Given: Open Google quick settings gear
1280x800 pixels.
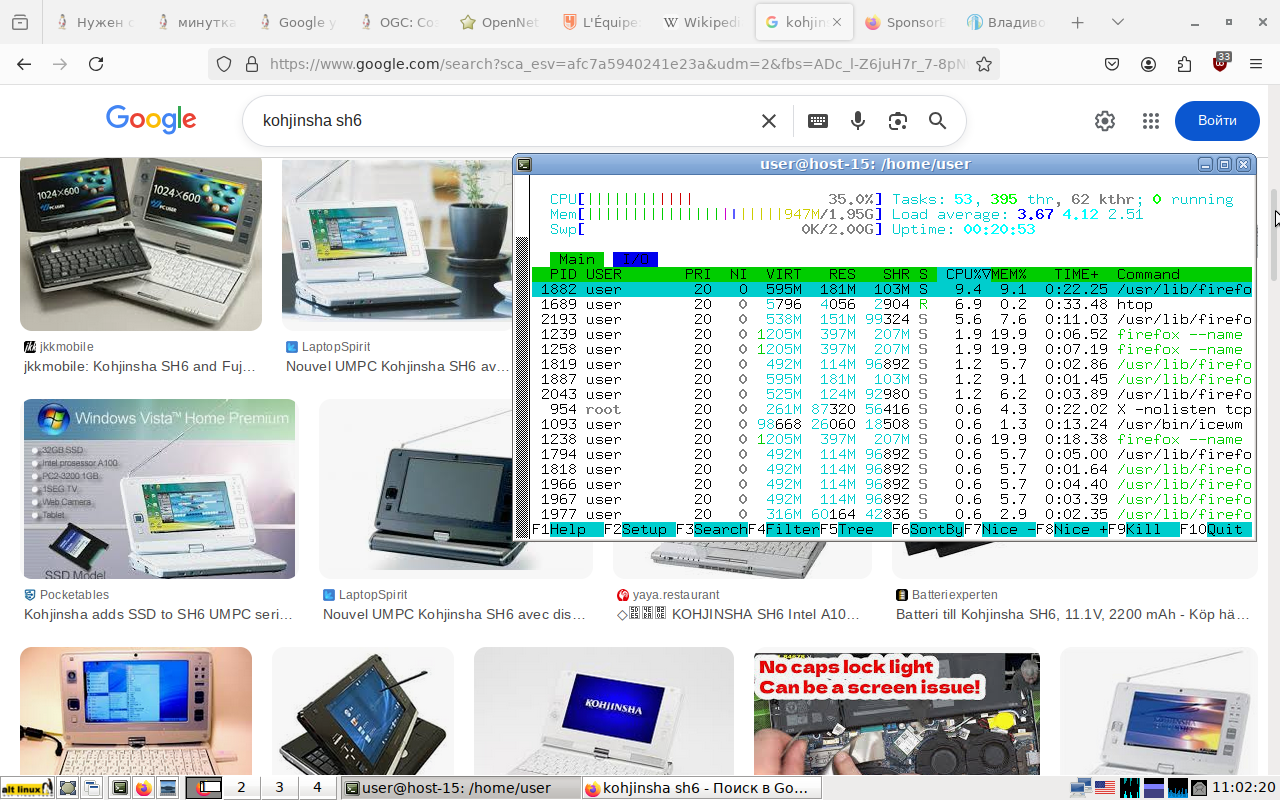Looking at the screenshot, I should pyautogui.click(x=1105, y=121).
